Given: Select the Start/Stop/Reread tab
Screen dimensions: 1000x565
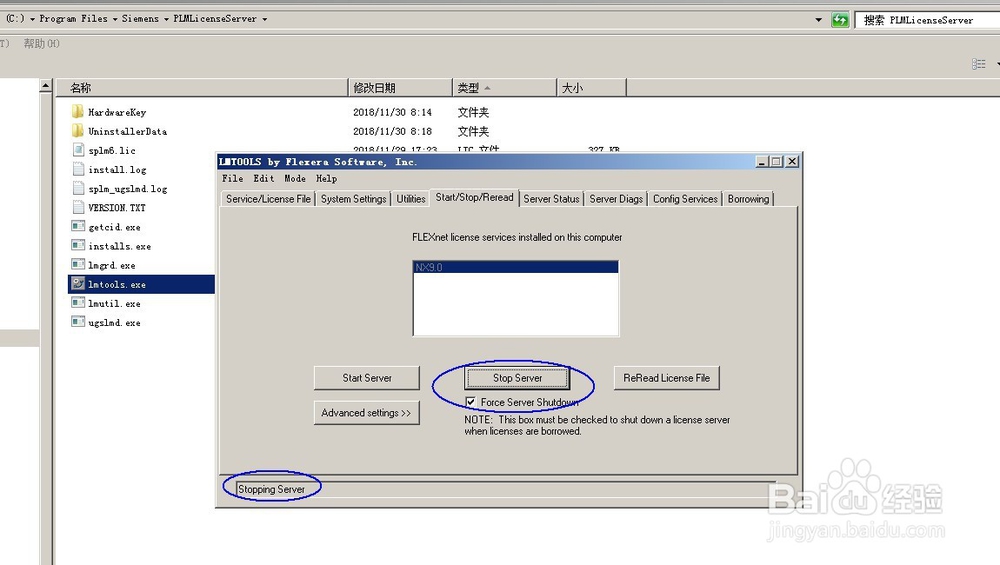Looking at the screenshot, I should [x=474, y=198].
